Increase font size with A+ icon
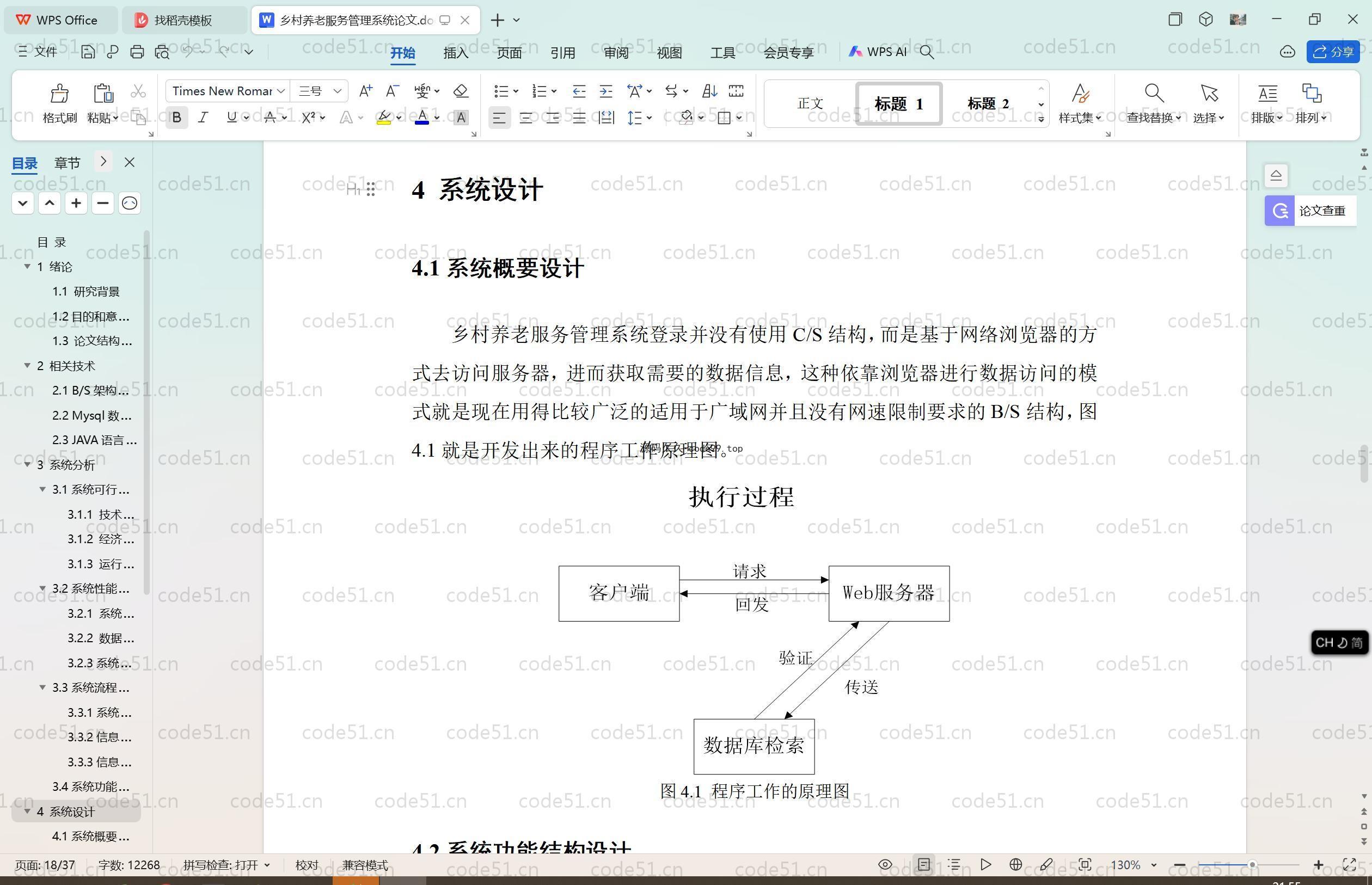 pos(365,91)
